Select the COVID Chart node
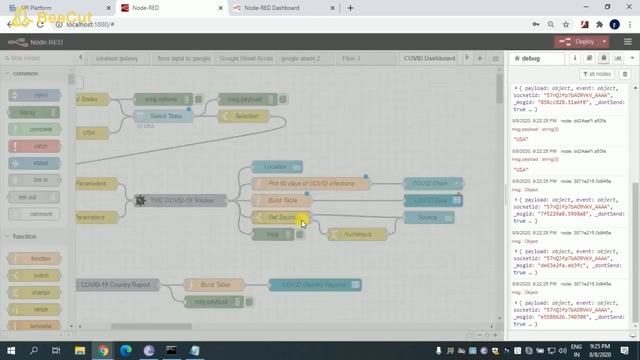Viewport: 640px width, 360px height. pos(433,183)
